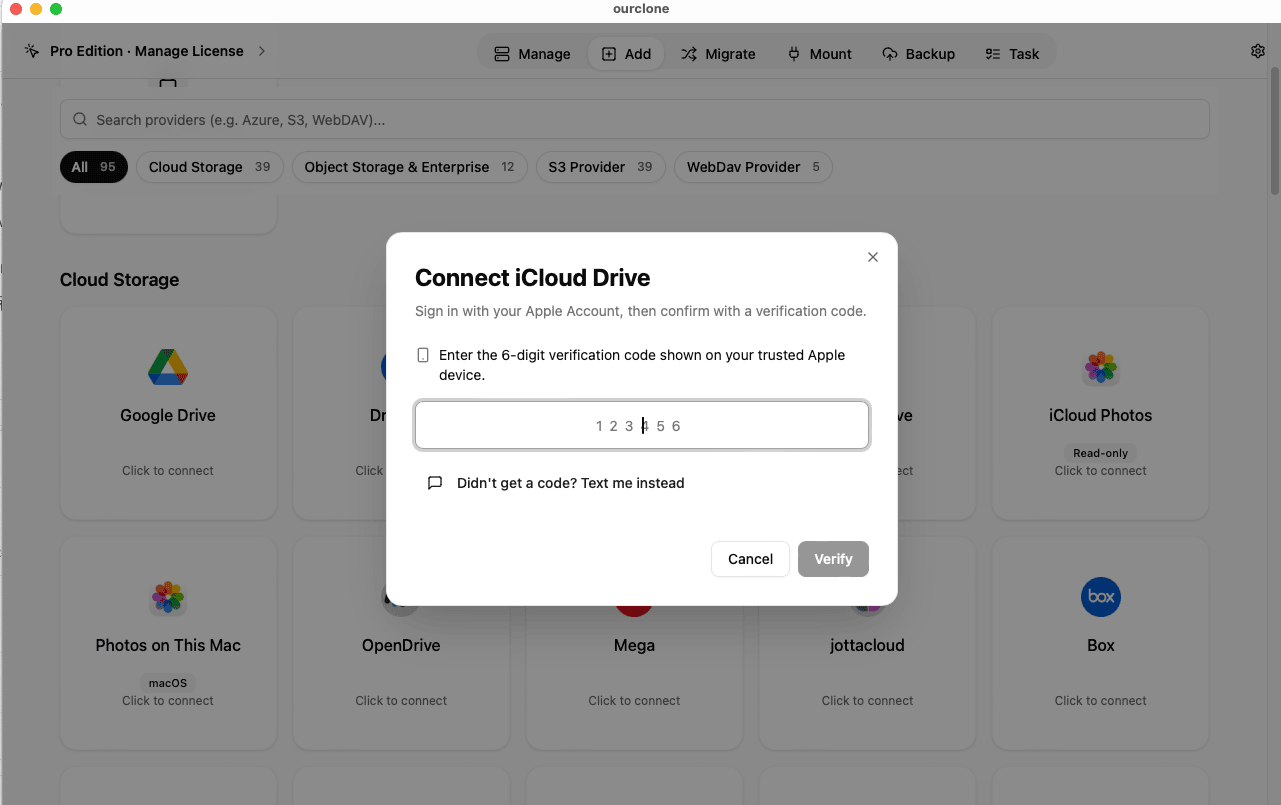Filter by Cloud Storage category

pyautogui.click(x=210, y=167)
